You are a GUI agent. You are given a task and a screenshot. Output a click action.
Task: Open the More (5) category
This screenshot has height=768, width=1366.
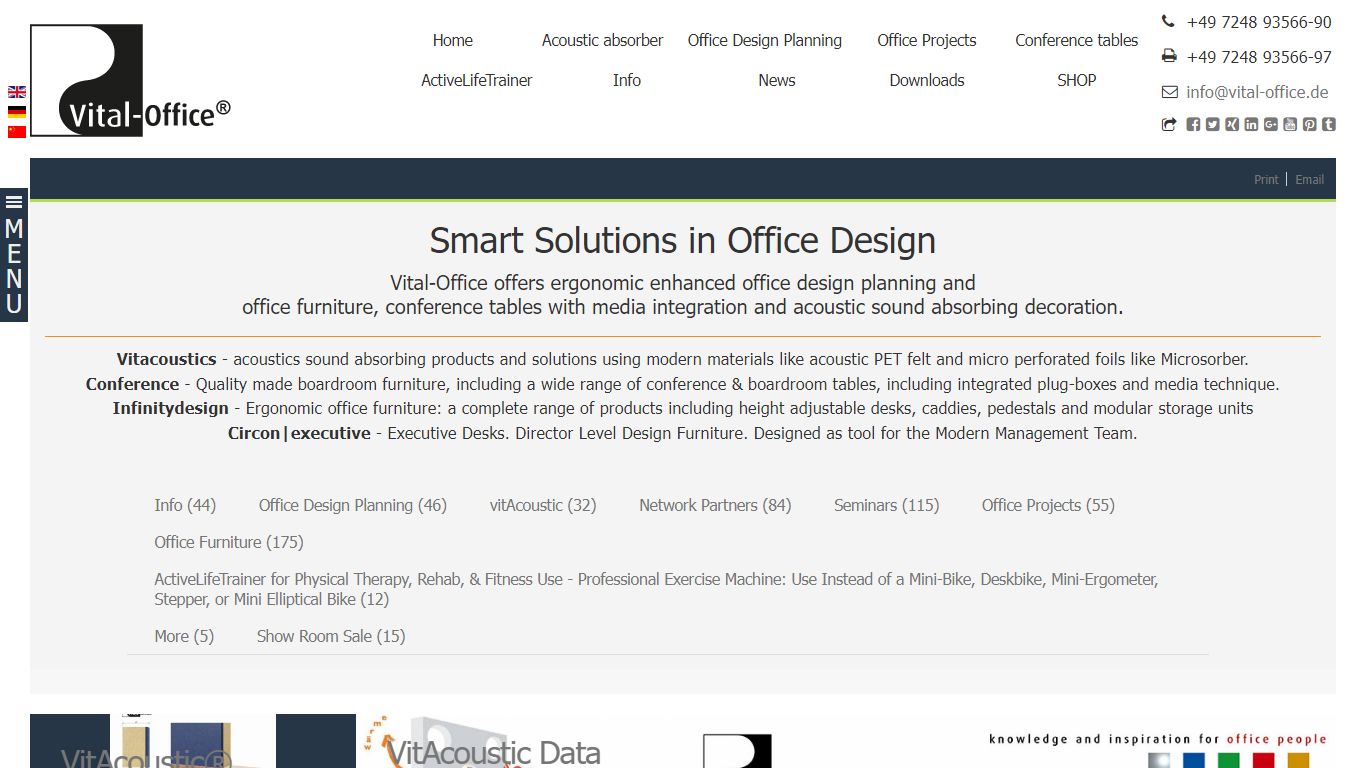184,636
